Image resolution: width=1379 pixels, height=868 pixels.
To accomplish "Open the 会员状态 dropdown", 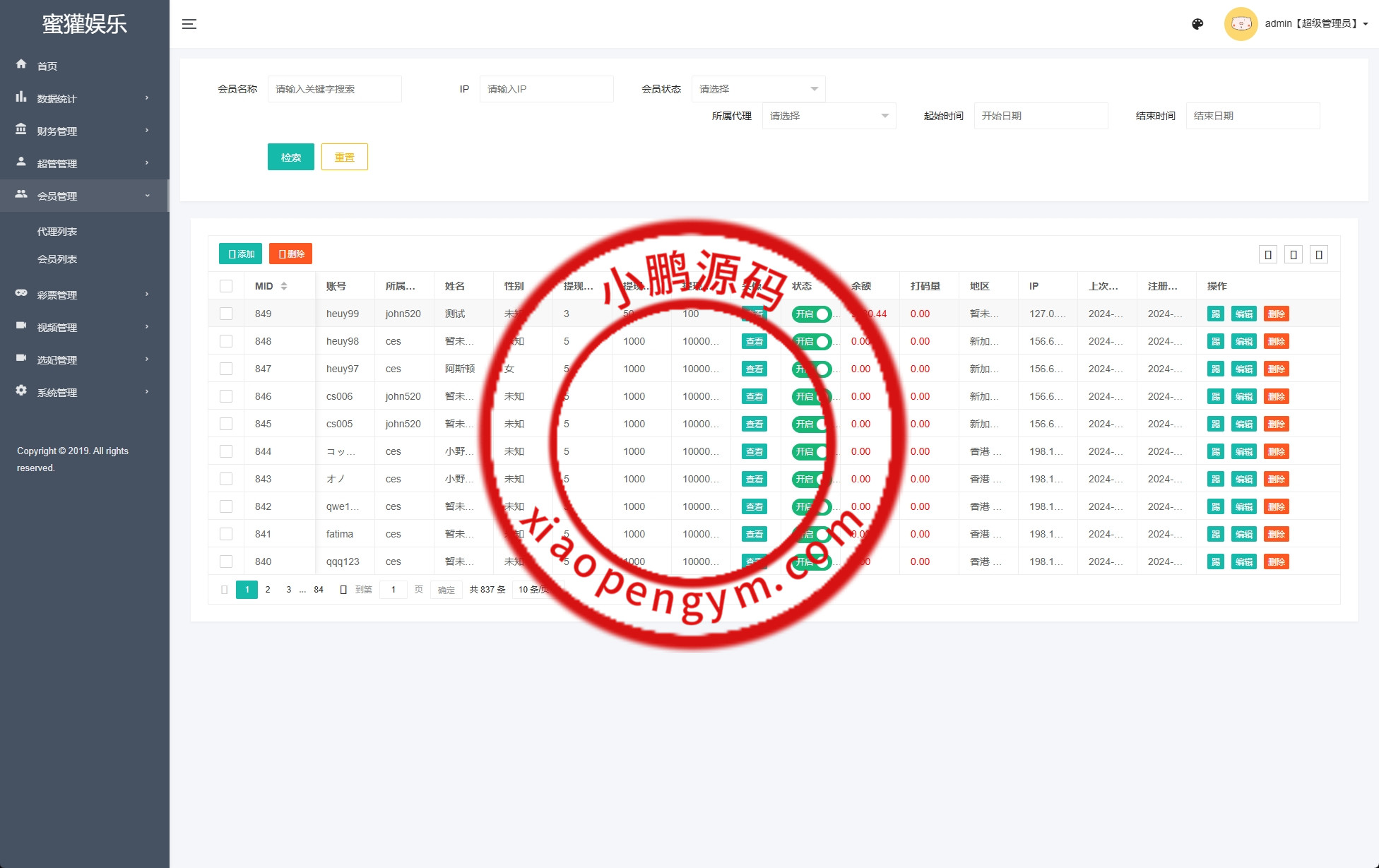I will point(758,89).
